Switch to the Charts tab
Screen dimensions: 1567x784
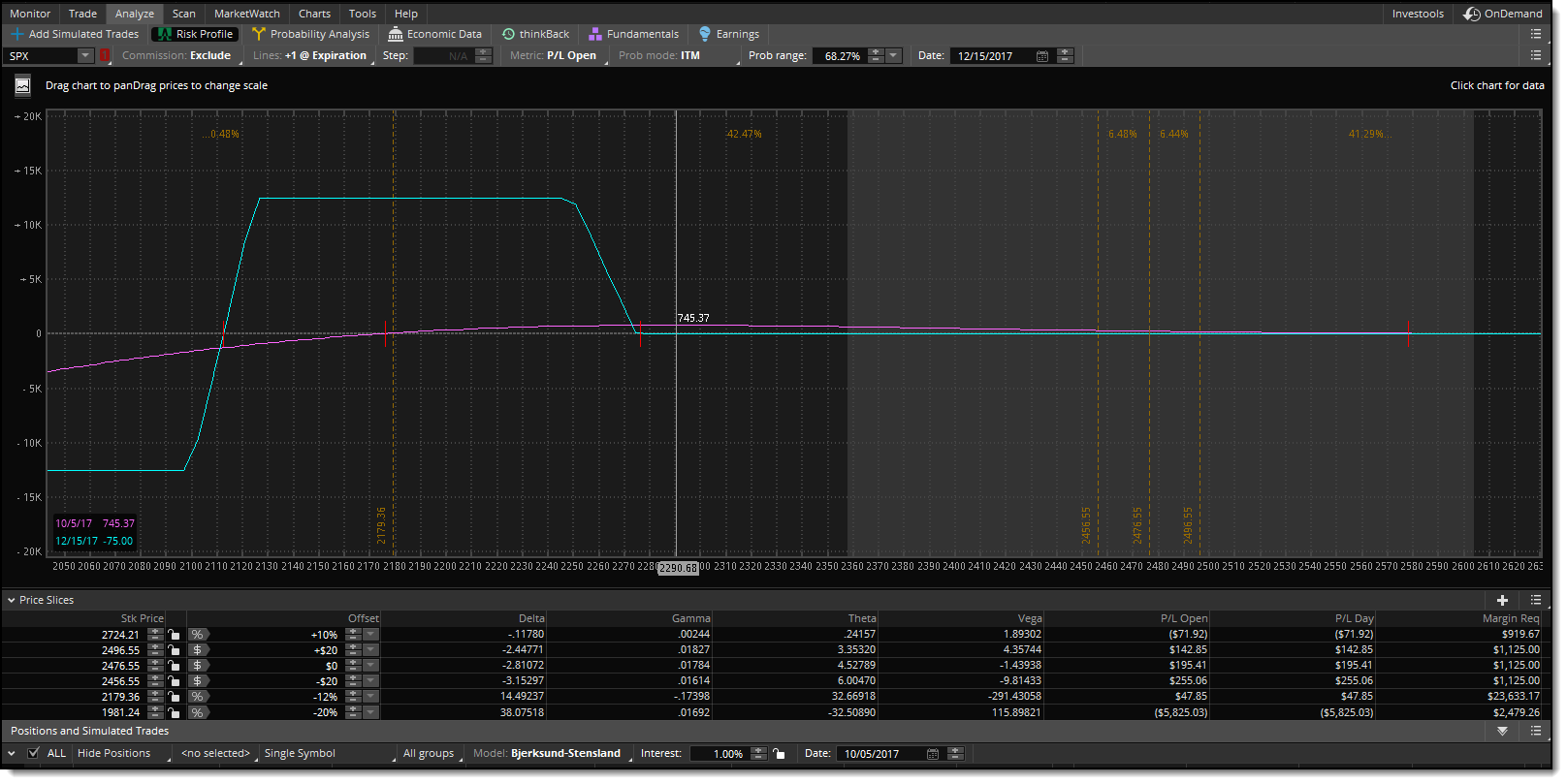coord(314,14)
